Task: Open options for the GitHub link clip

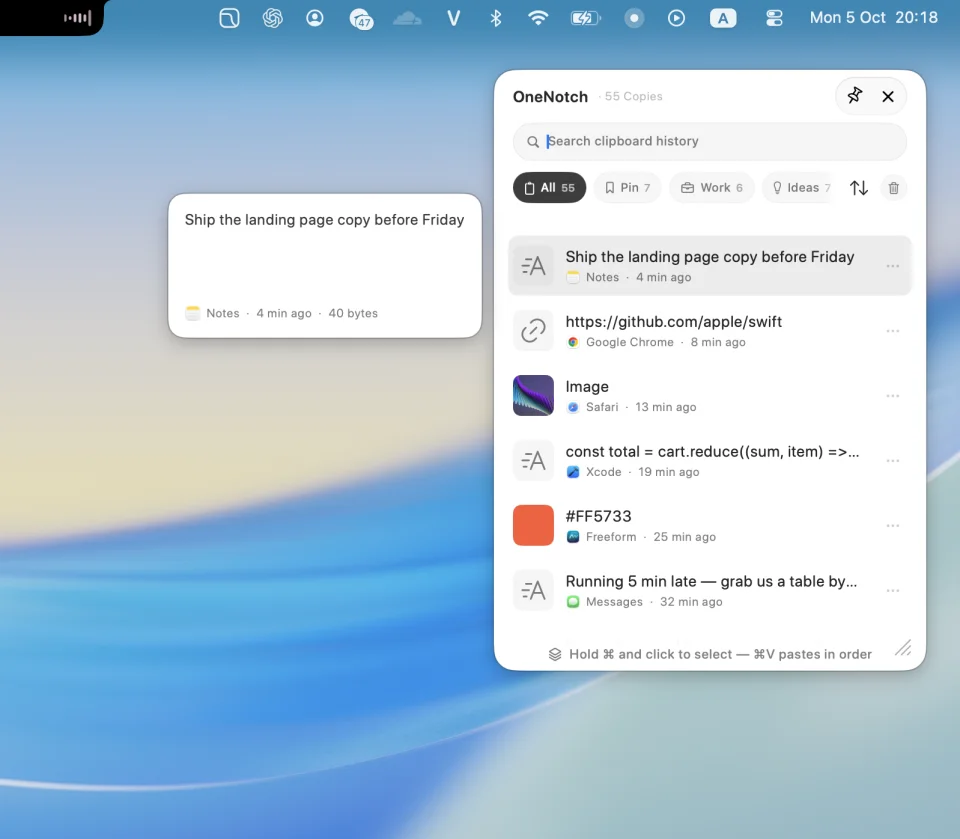Action: coord(893,331)
